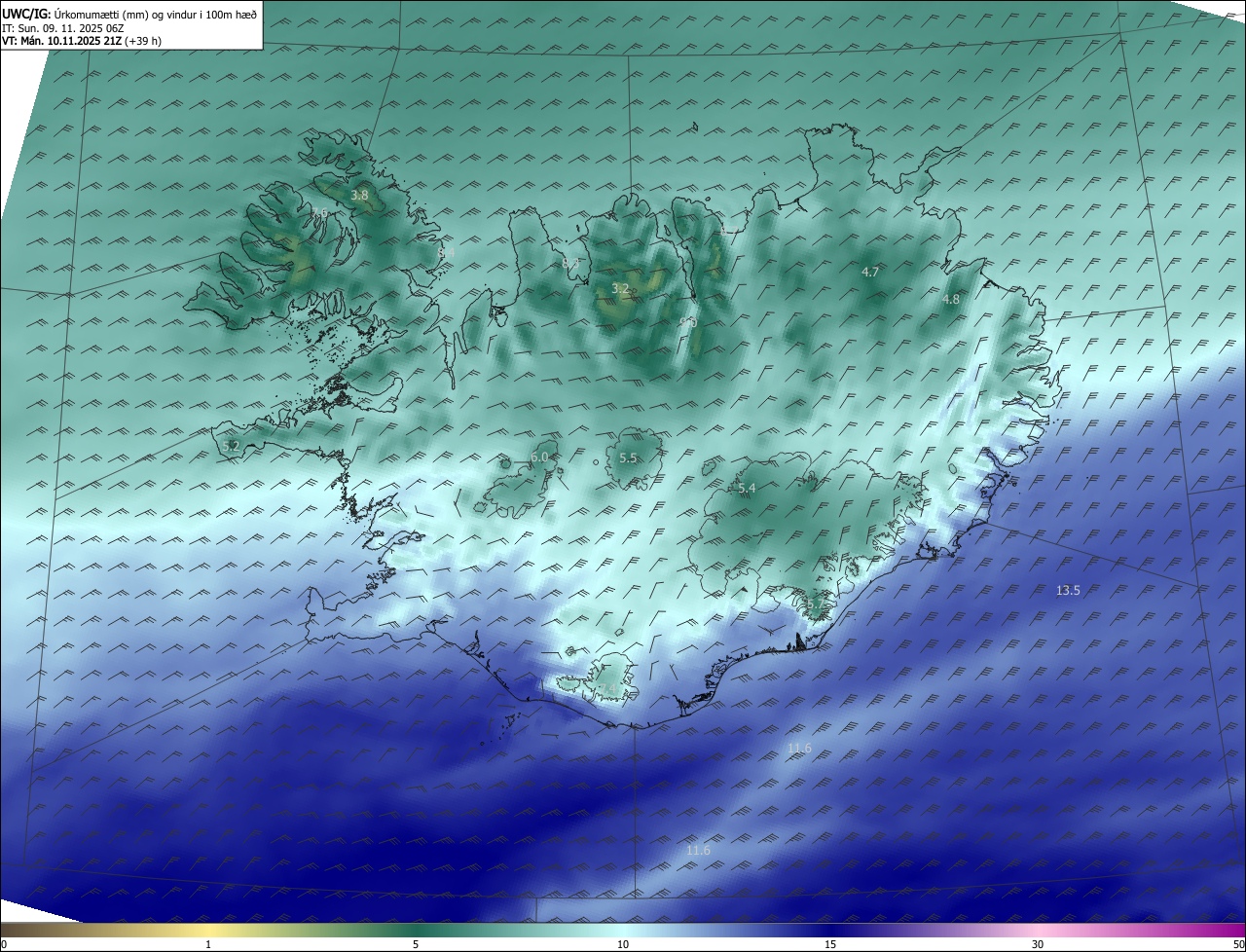Viewport: 1246px width, 952px height.
Task: Click the 13.5 value label over the ocean
Action: pyautogui.click(x=1068, y=590)
